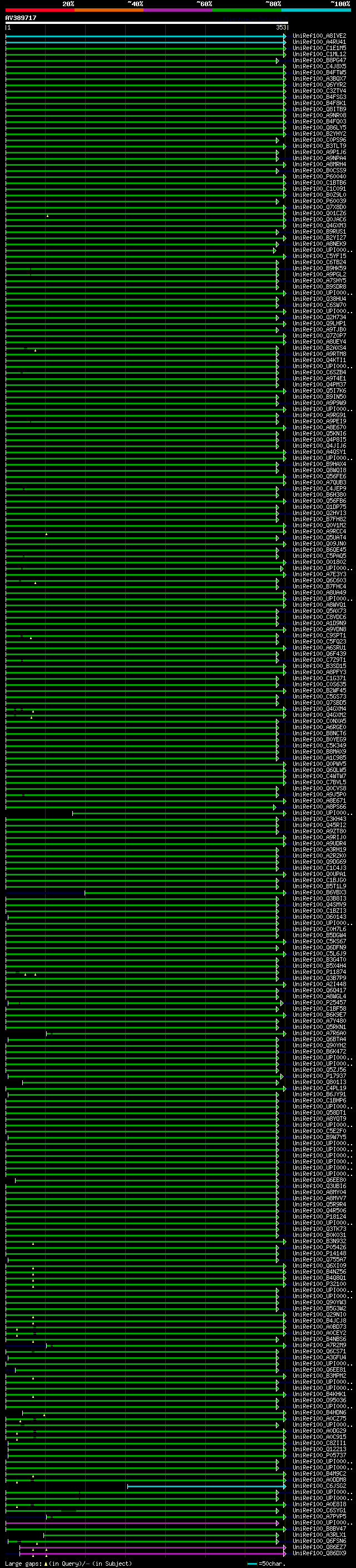This screenshot has width=356, height=1568.
Task: Open the UniRef100_P05737 entry
Action: coord(319,1455)
